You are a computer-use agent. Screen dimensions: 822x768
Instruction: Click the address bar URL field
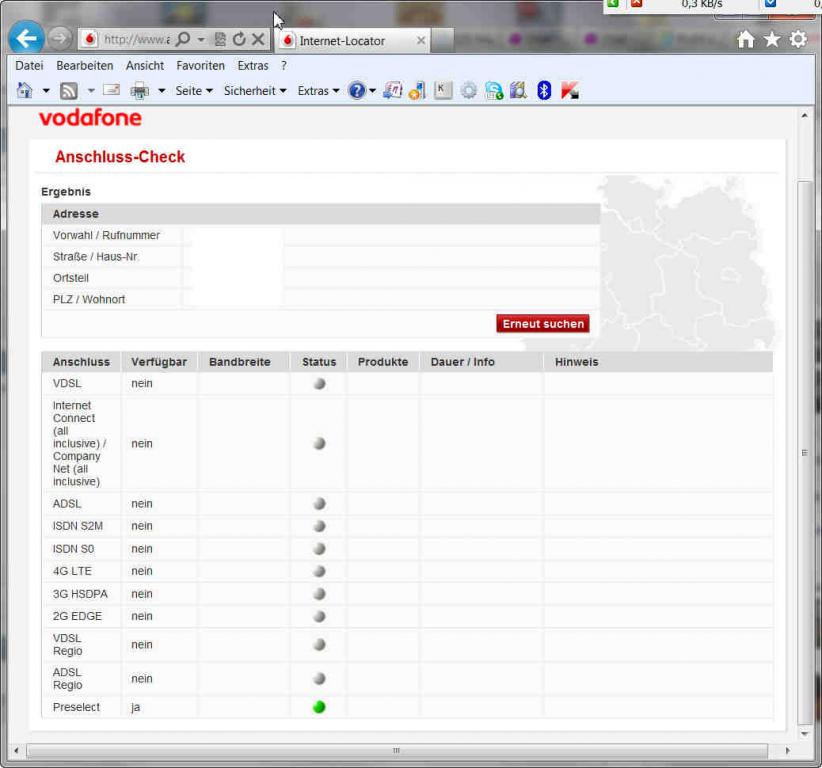point(136,39)
